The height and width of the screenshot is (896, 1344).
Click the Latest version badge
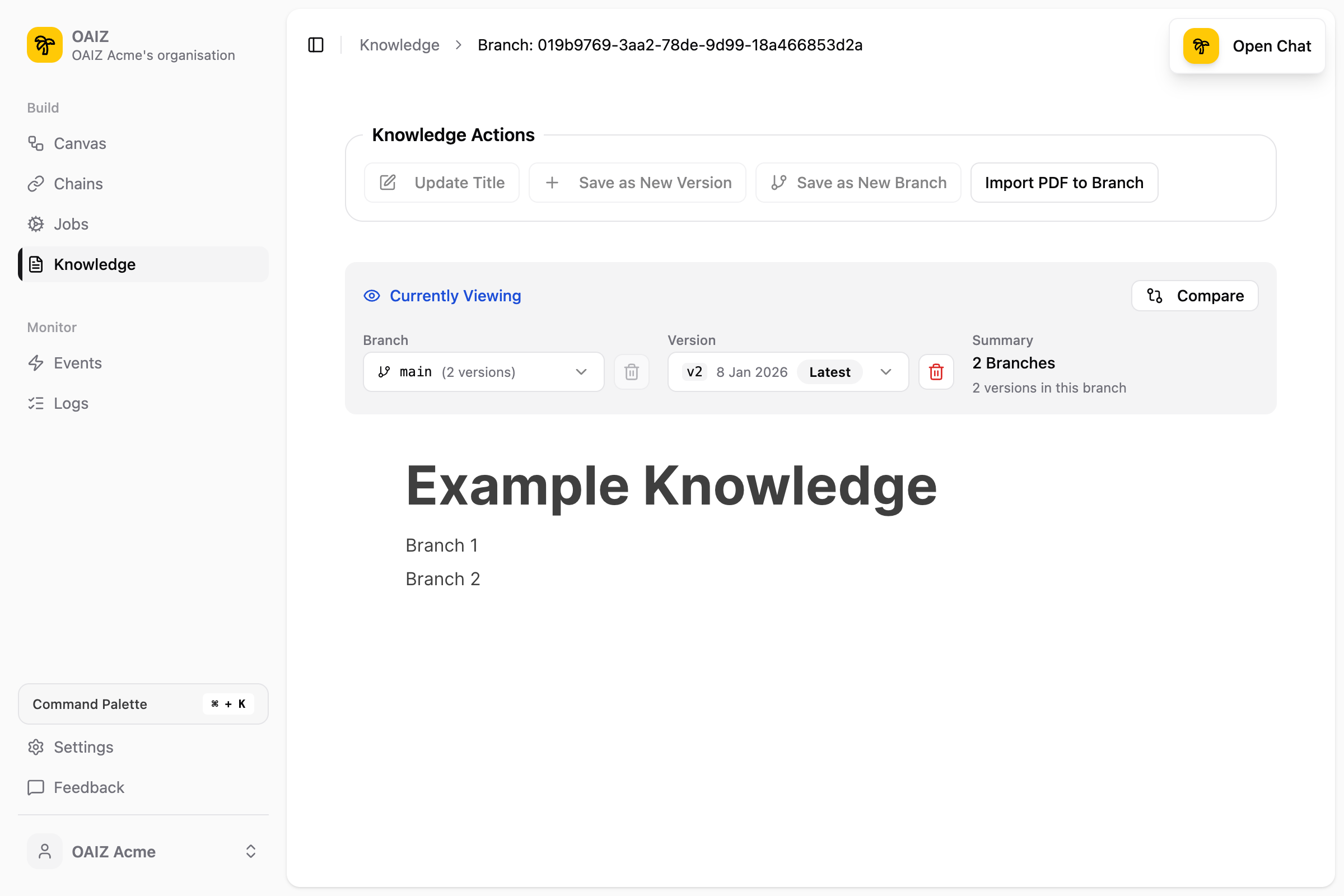(830, 371)
